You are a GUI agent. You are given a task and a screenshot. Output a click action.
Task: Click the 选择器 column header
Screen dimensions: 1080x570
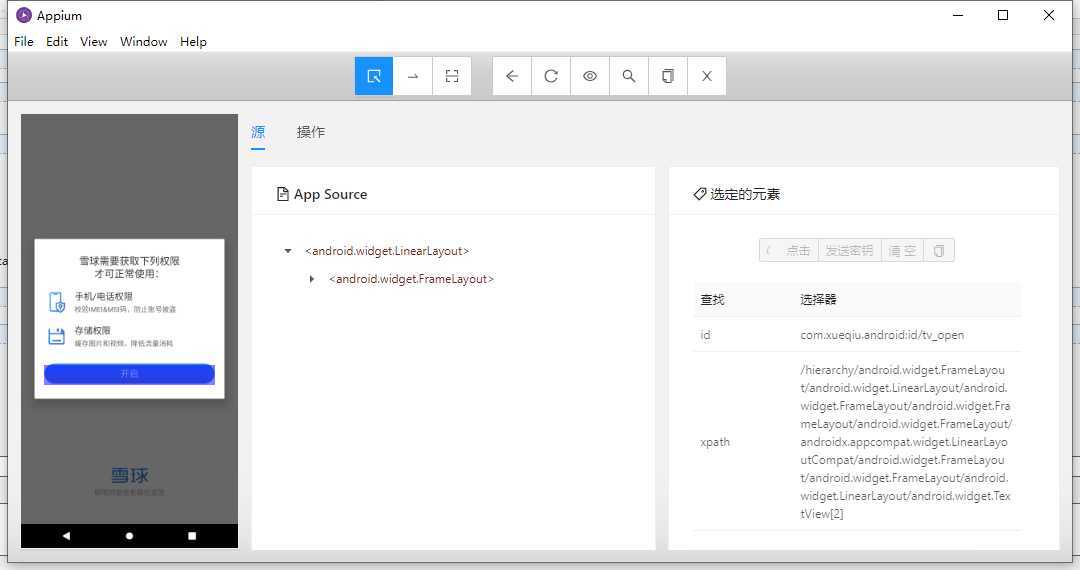(818, 299)
